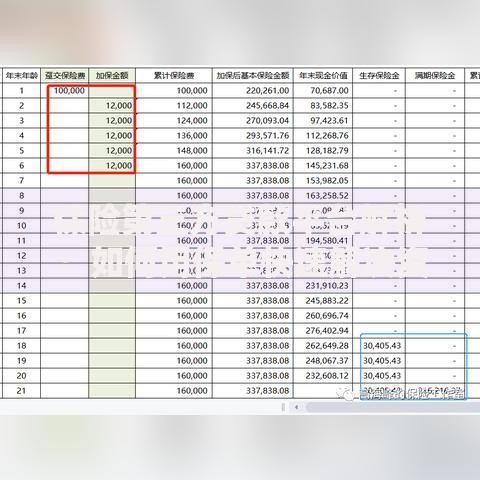
Task: Click the 316,141.72 cell
Action: [253, 151]
